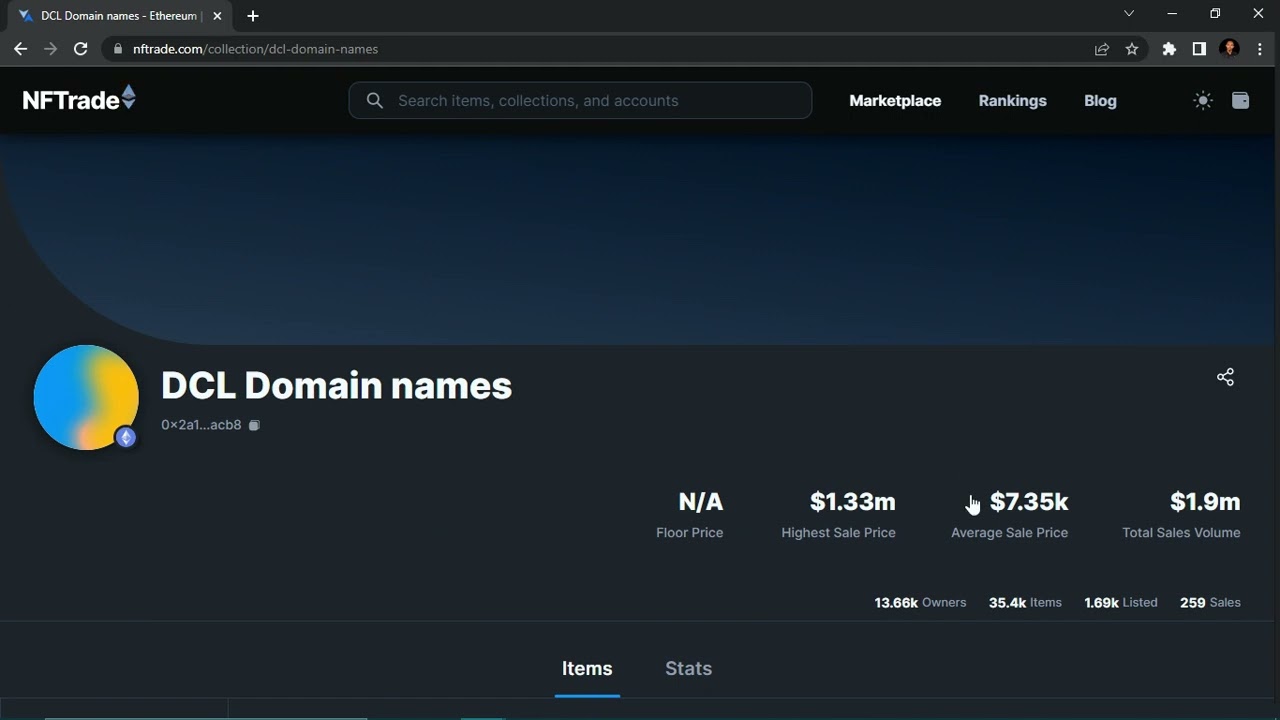The height and width of the screenshot is (720, 1280).
Task: Click the Total Sales Volume label
Action: (x=1181, y=533)
